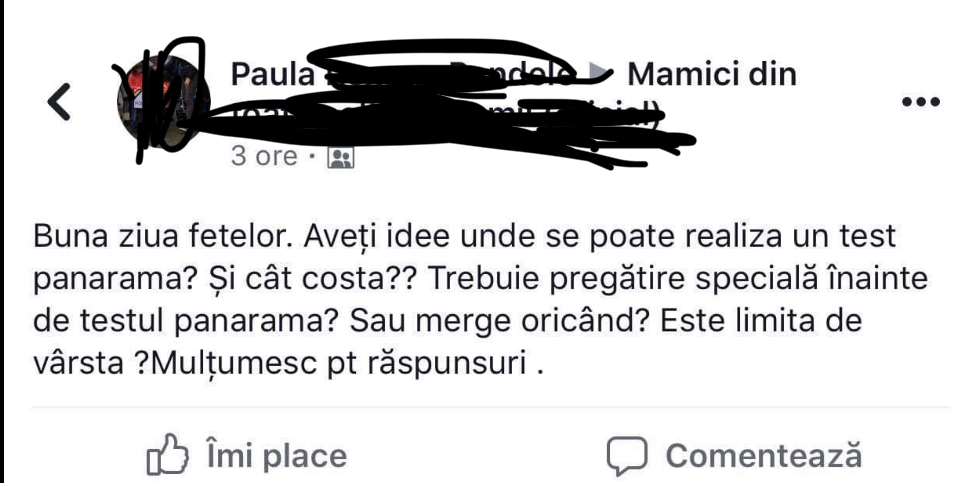Screen dimensions: 970x483
Task: Open the three-dot post options menu
Action: (x=921, y=101)
